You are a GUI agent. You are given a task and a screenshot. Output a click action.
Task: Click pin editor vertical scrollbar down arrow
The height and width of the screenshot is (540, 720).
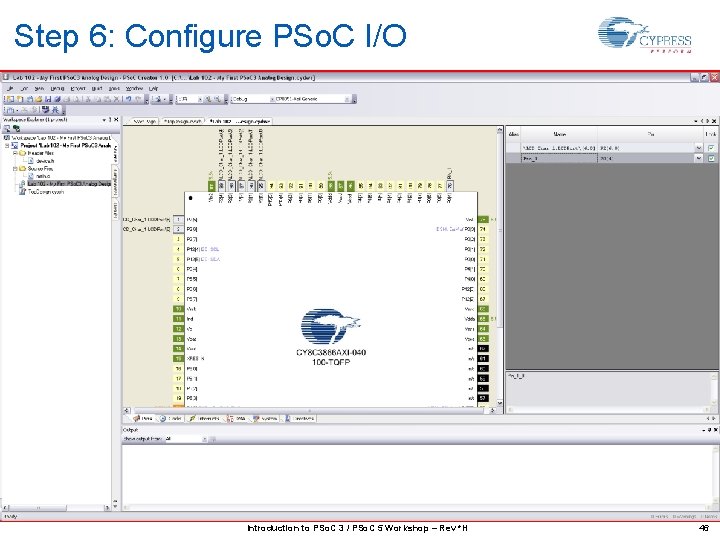[x=500, y=403]
